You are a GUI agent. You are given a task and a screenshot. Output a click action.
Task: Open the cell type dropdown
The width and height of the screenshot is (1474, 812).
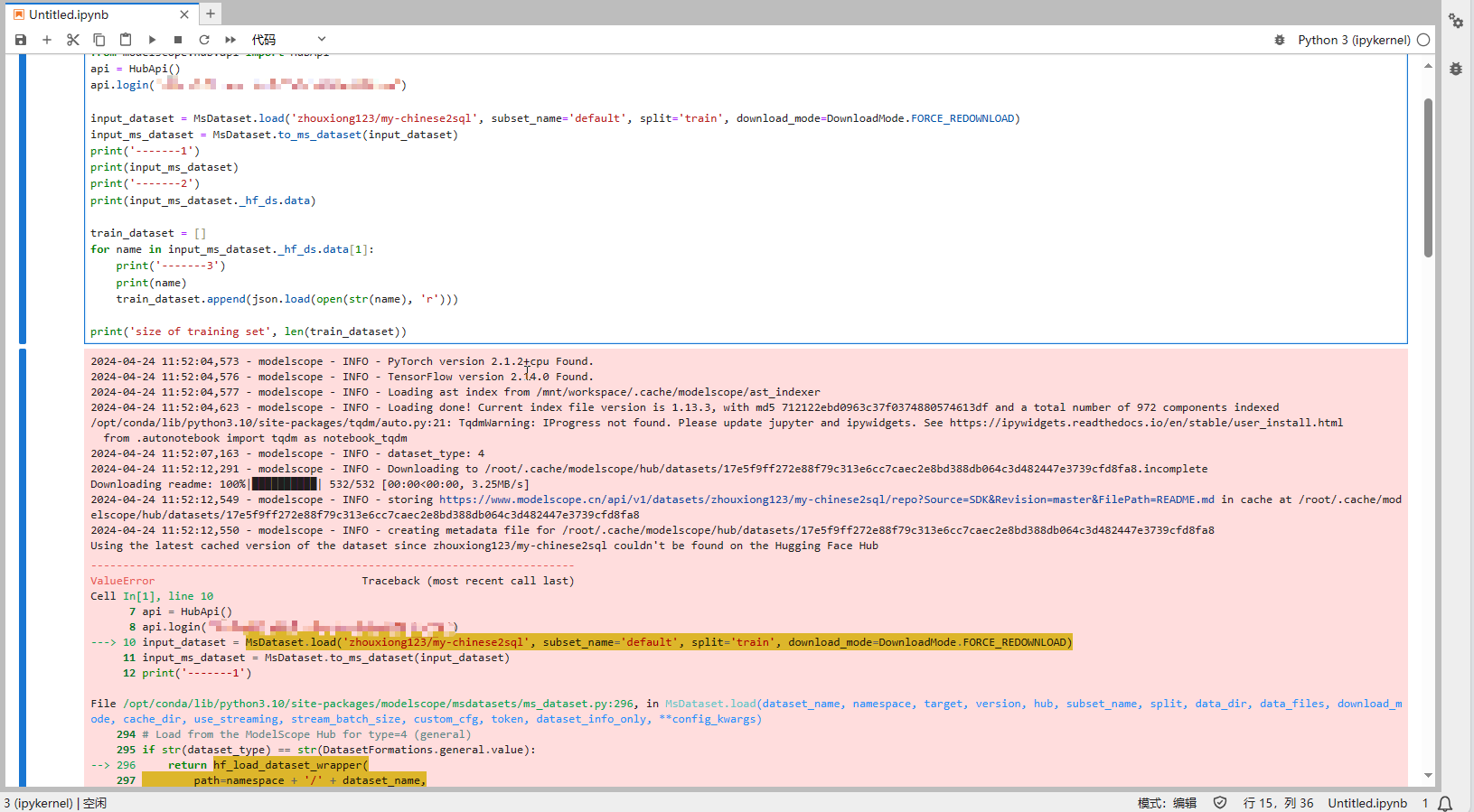click(288, 40)
